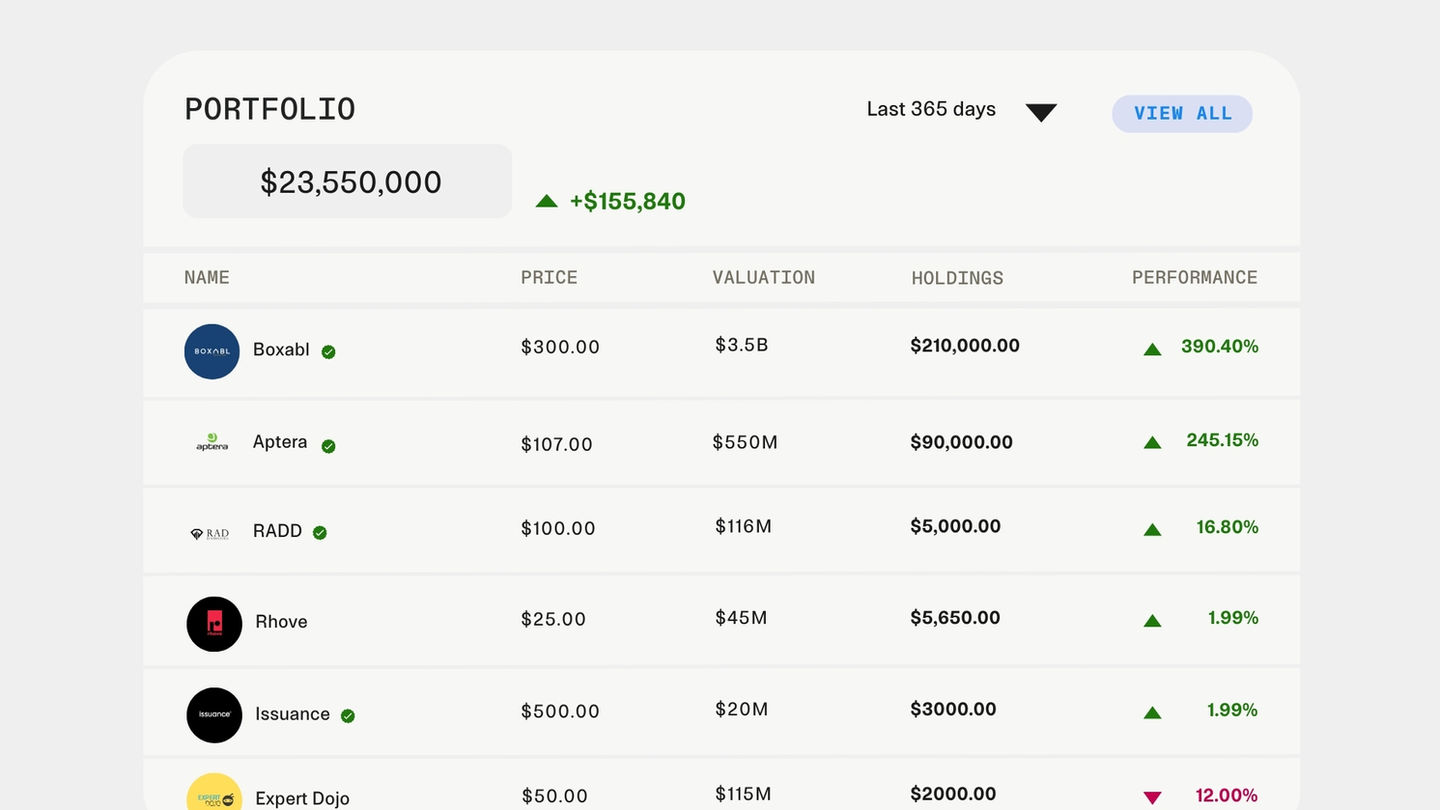Click the verified badge beside RADD

pos(320,533)
